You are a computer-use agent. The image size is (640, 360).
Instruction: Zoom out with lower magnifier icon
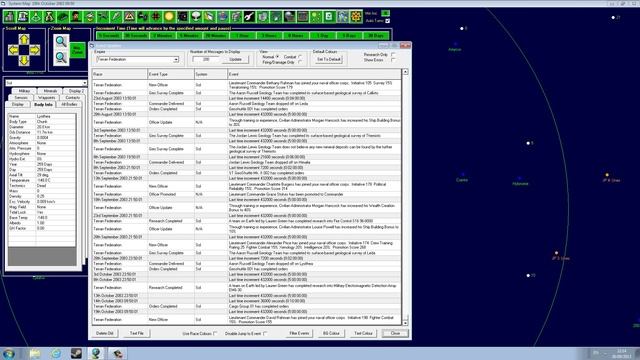coord(61,58)
